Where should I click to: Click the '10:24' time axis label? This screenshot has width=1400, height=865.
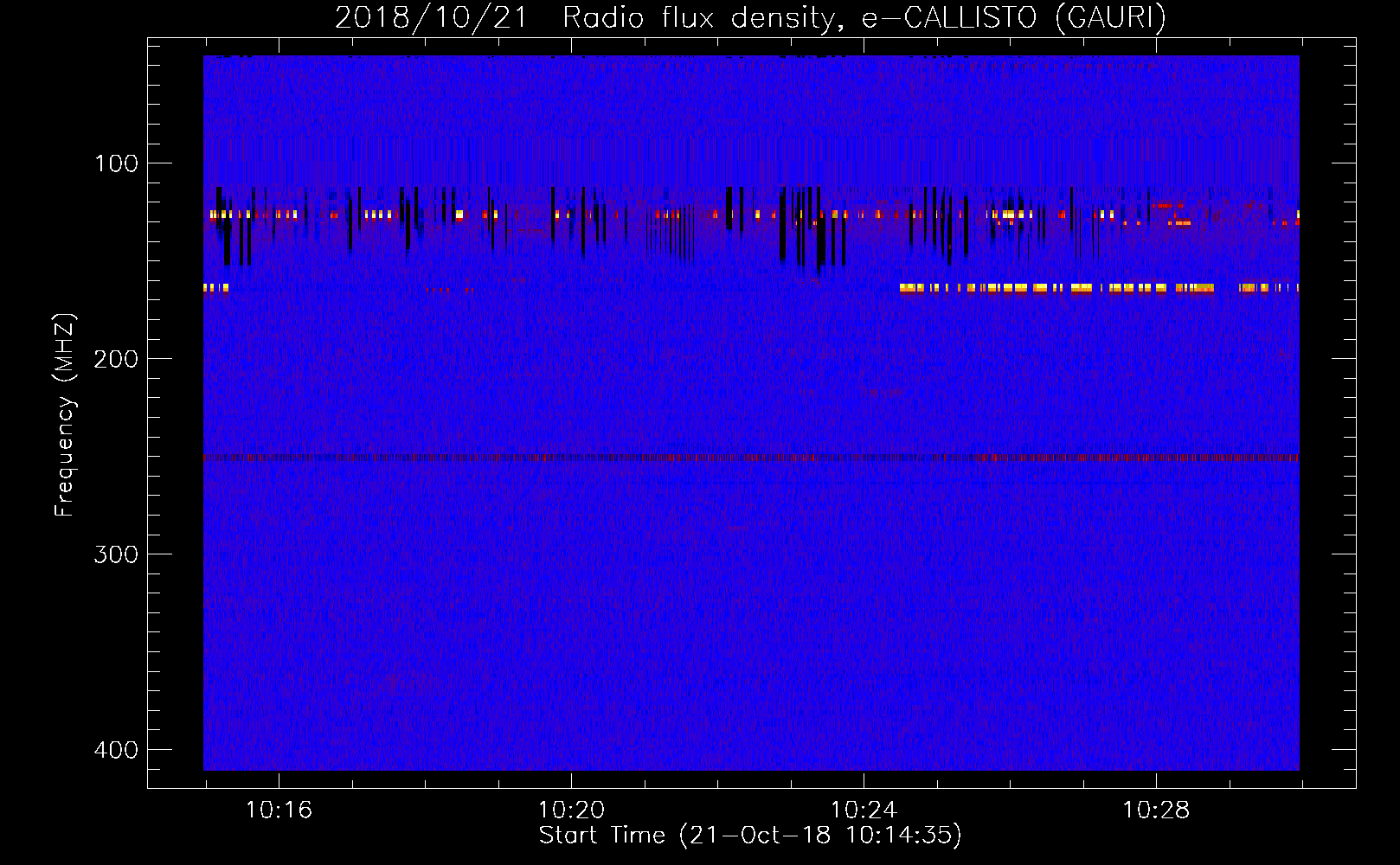click(864, 811)
